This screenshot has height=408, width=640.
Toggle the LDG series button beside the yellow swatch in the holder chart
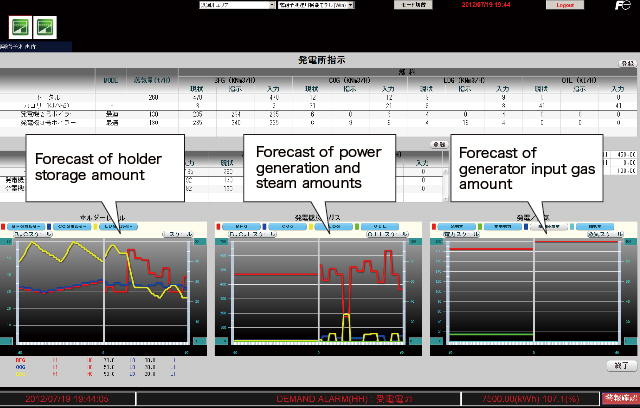(118, 226)
